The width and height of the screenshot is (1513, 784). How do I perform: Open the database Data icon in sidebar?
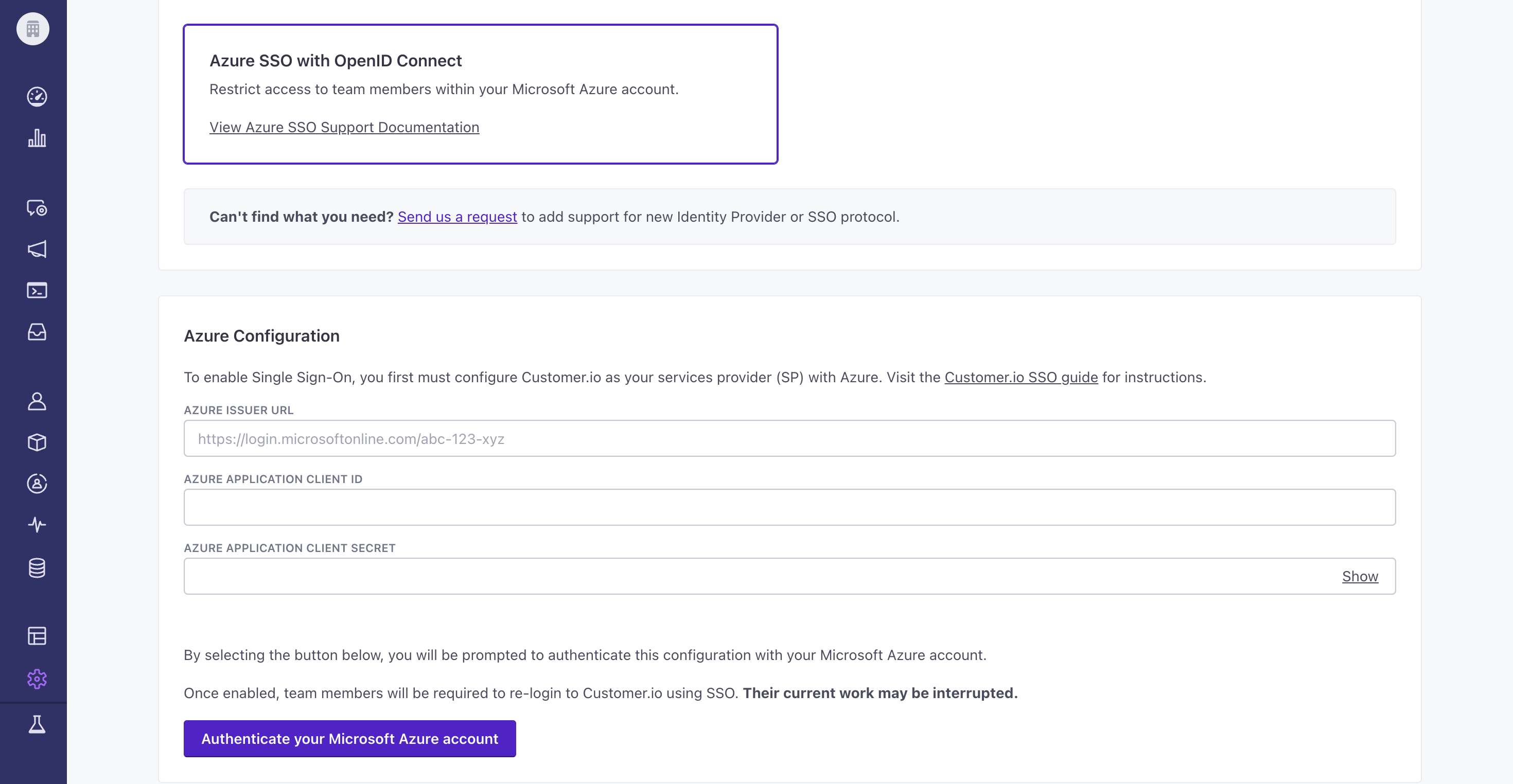click(x=37, y=567)
